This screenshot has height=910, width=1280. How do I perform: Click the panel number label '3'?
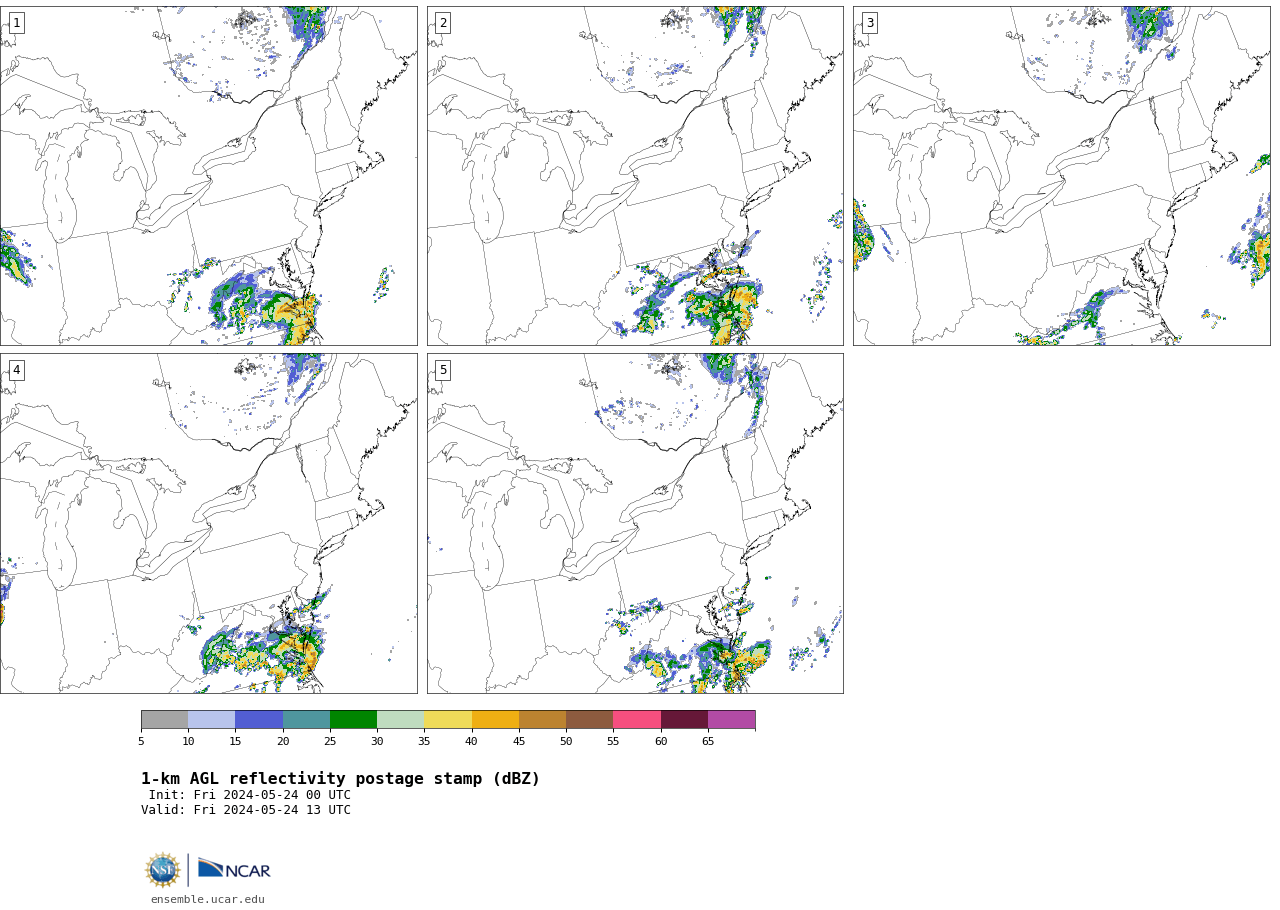[x=869, y=23]
